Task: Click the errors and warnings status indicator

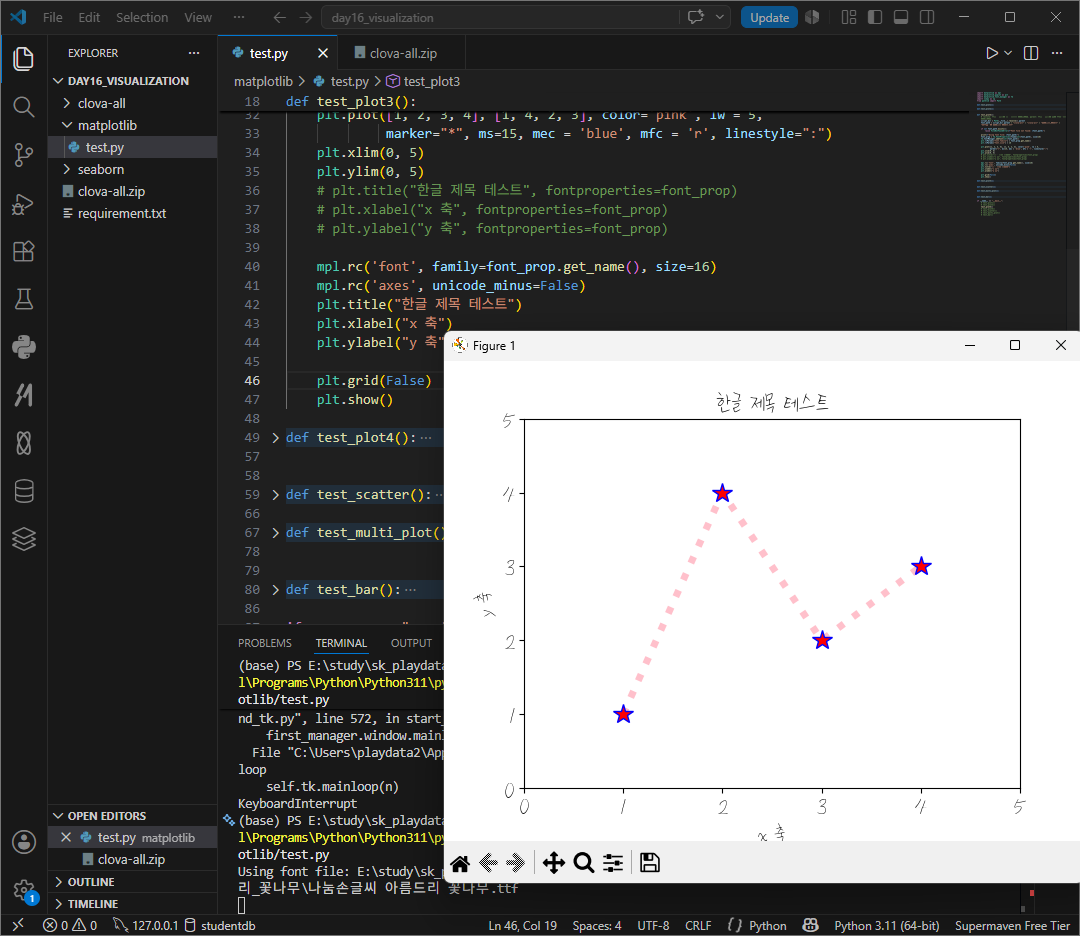Action: (70, 925)
